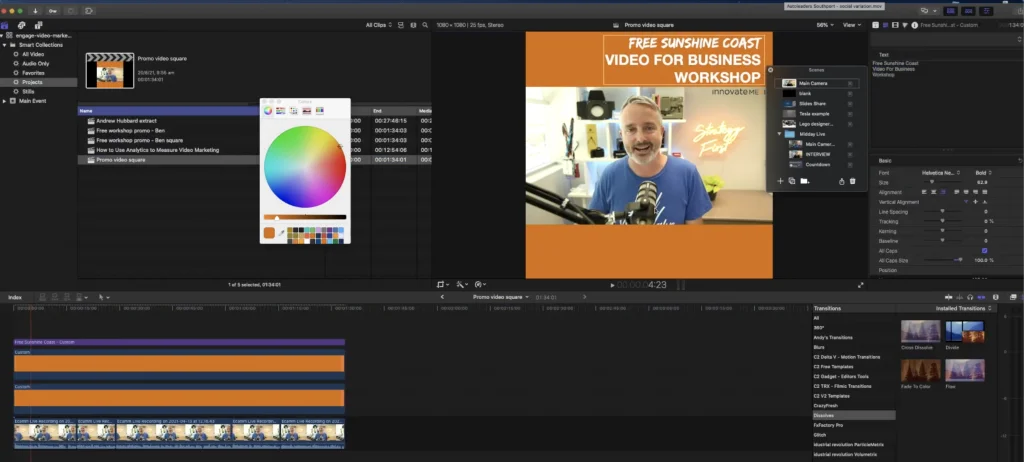The width and height of the screenshot is (1024, 462).
Task: Adjust the Tracking slider
Action: click(942, 222)
